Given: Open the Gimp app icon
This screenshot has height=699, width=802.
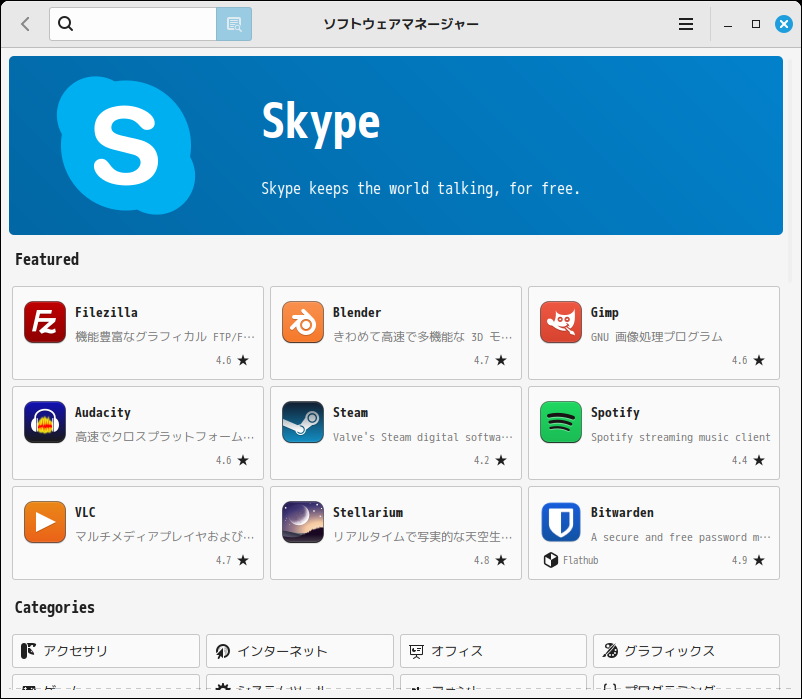Looking at the screenshot, I should (561, 322).
